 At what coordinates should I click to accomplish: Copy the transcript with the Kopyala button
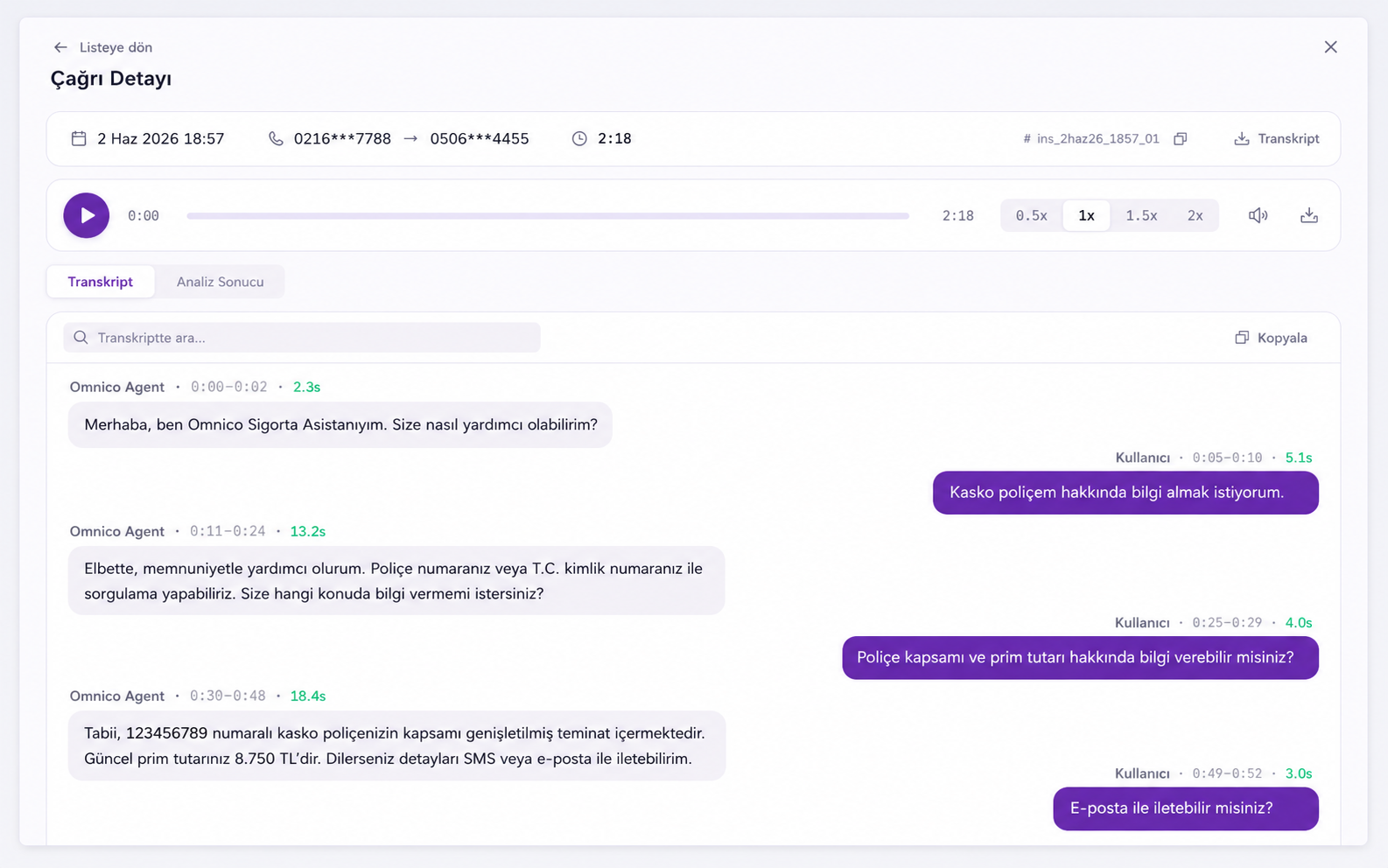click(1271, 338)
